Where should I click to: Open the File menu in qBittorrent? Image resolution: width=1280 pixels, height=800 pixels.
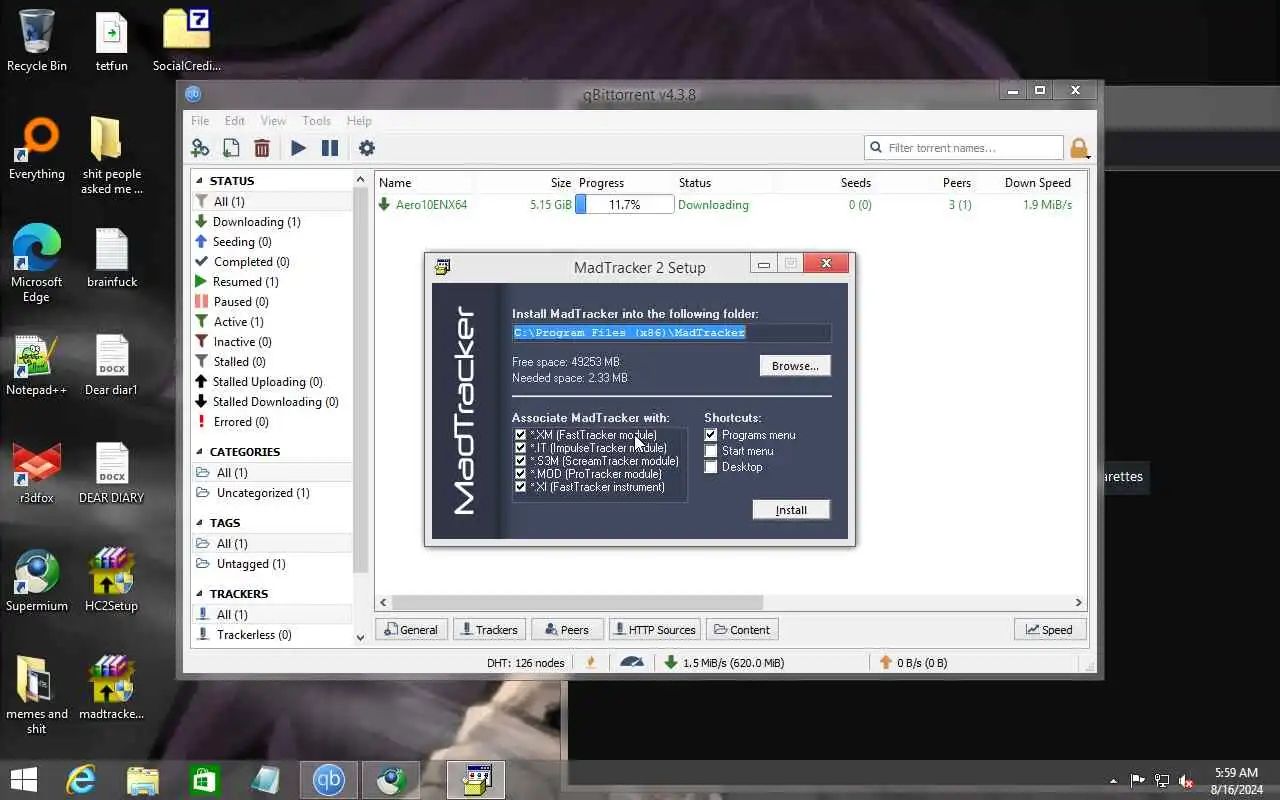pos(200,121)
